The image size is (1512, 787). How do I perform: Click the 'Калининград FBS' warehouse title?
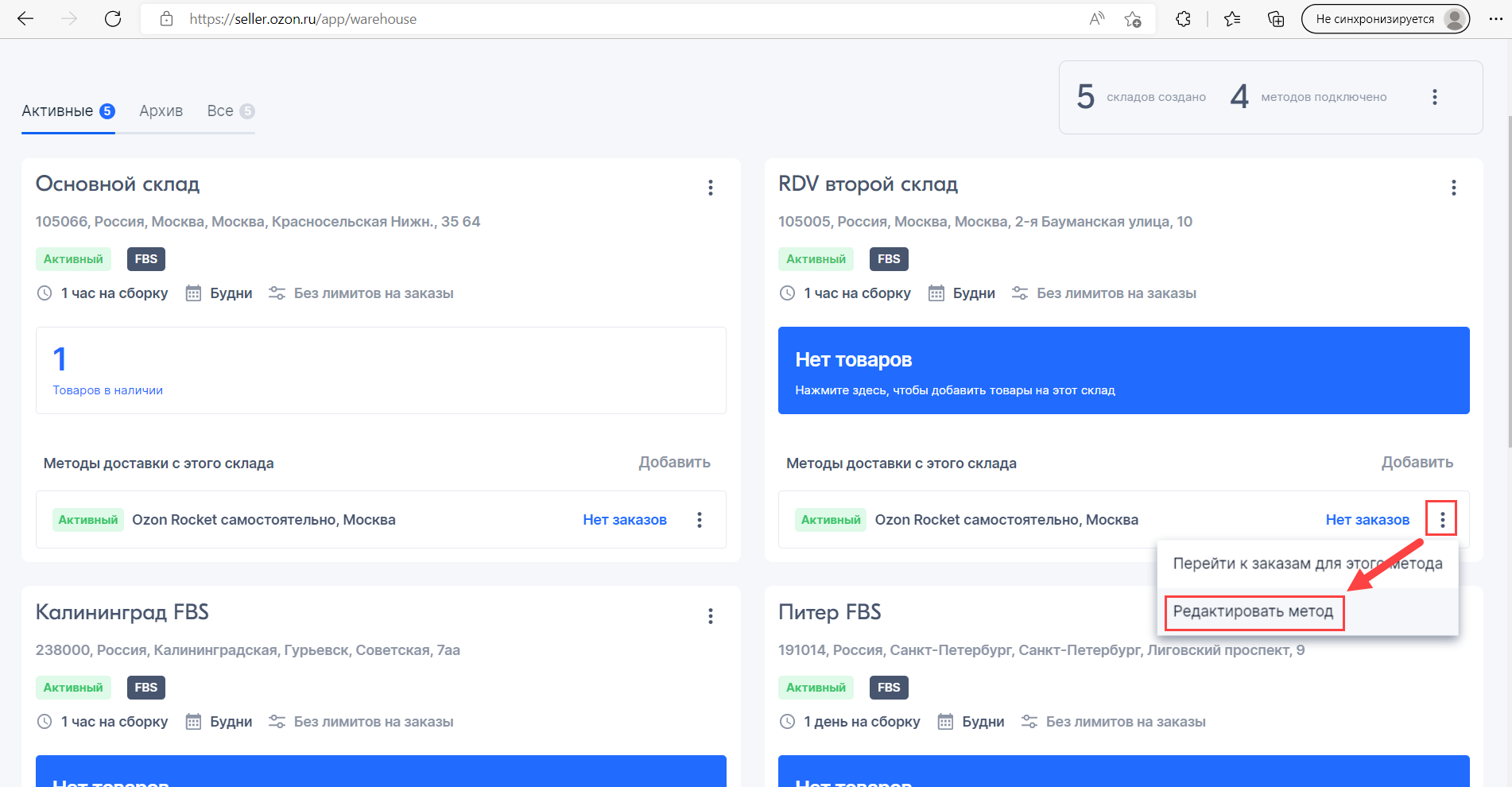click(x=122, y=612)
